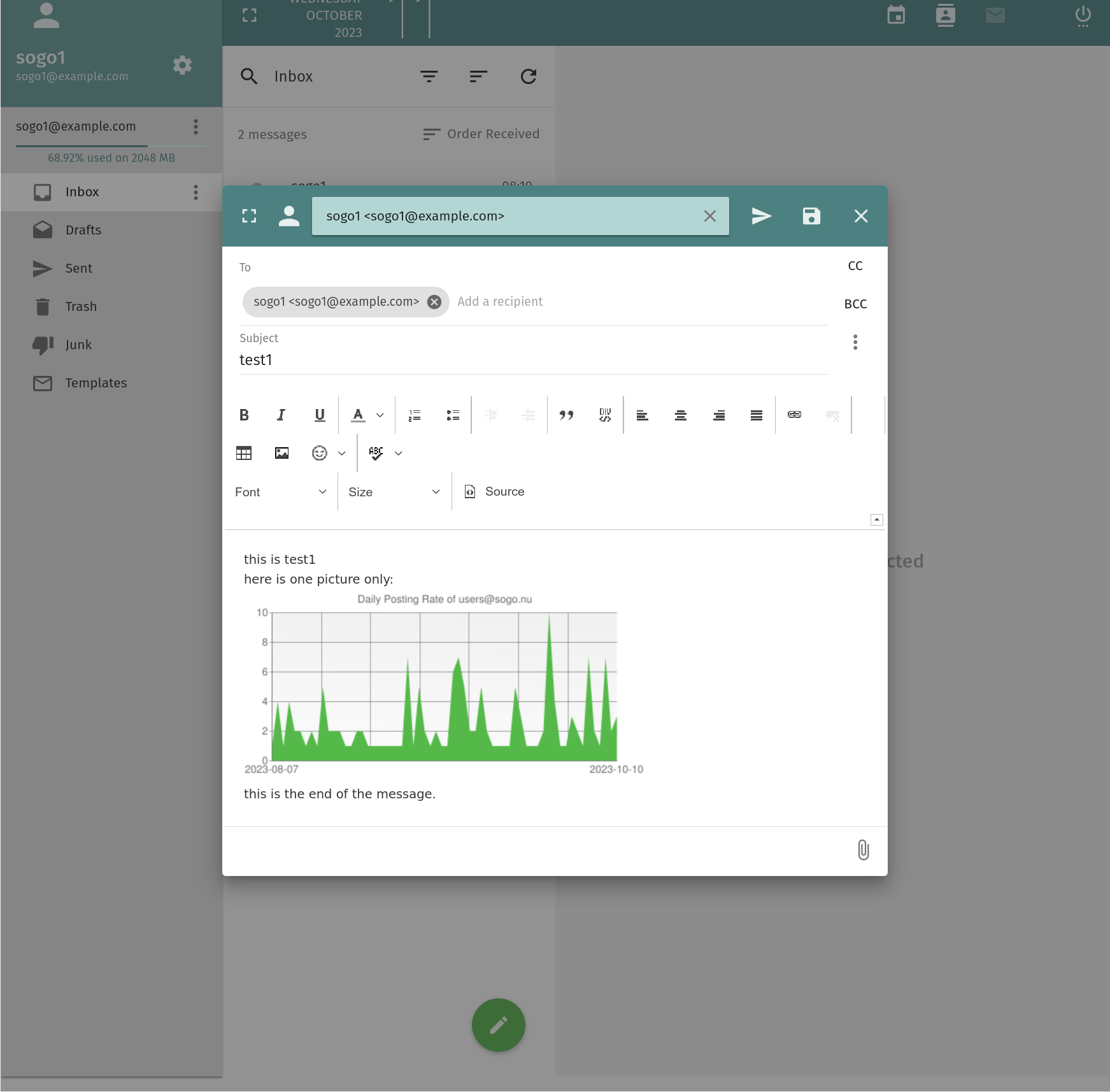Click CC to add carbon copy recipients
This screenshot has height=1092, width=1110.
click(x=855, y=266)
